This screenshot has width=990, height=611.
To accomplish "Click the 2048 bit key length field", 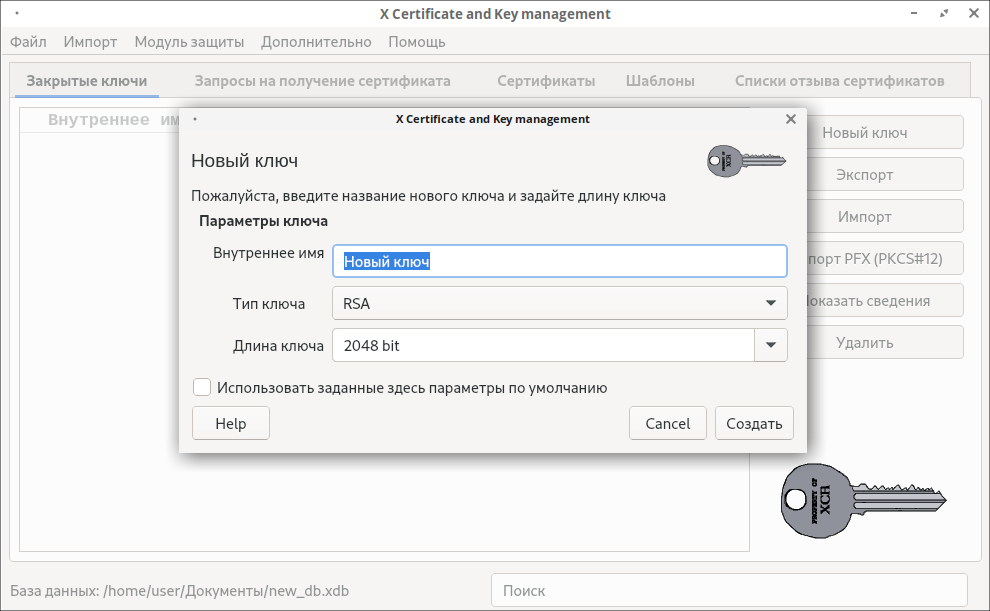I will [543, 346].
